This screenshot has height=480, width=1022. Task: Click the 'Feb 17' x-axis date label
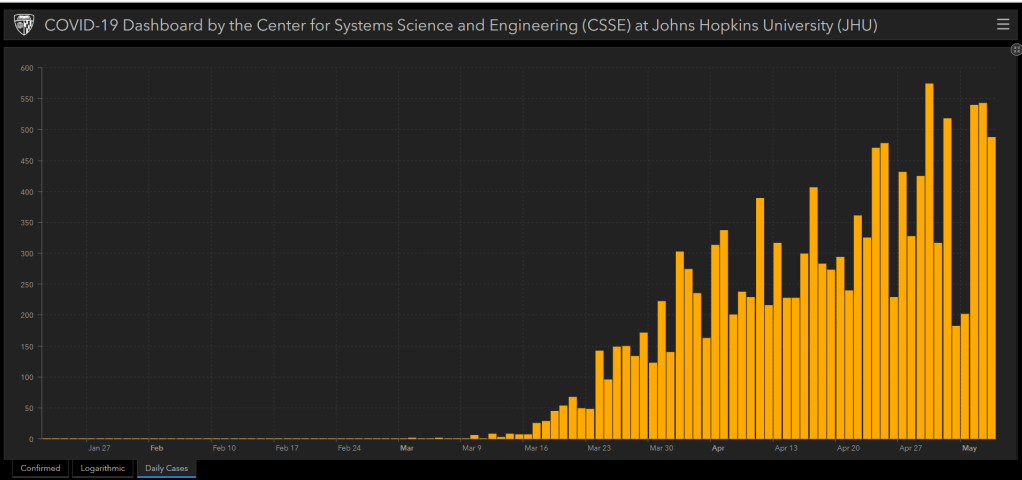point(287,449)
